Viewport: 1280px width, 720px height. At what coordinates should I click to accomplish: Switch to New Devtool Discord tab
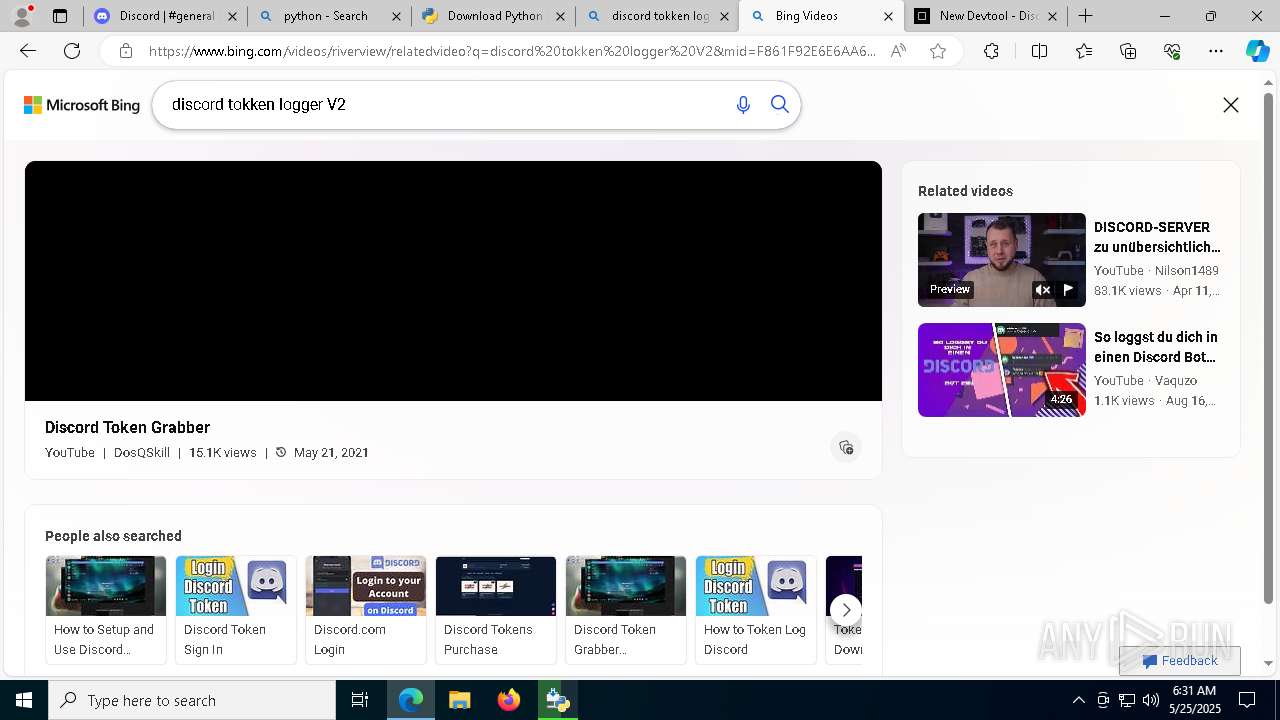pos(985,16)
